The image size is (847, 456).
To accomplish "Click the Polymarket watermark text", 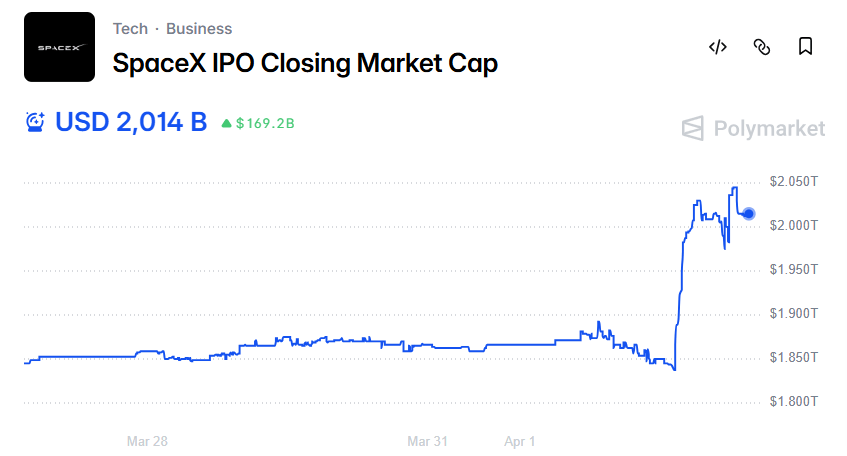I will click(769, 128).
